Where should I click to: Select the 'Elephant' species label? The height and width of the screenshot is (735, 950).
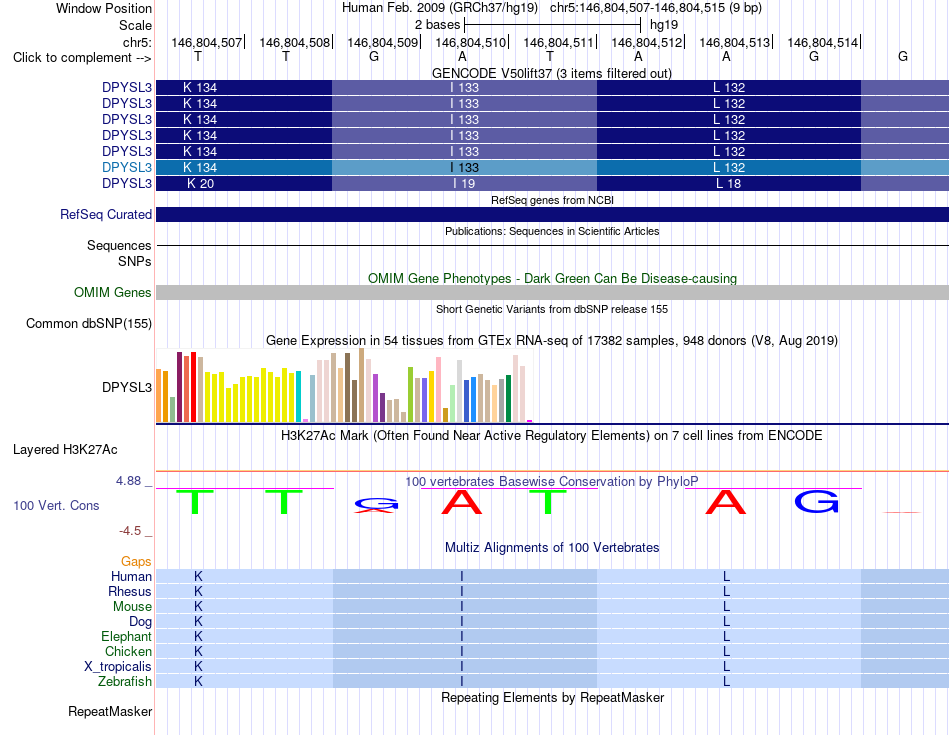126,636
